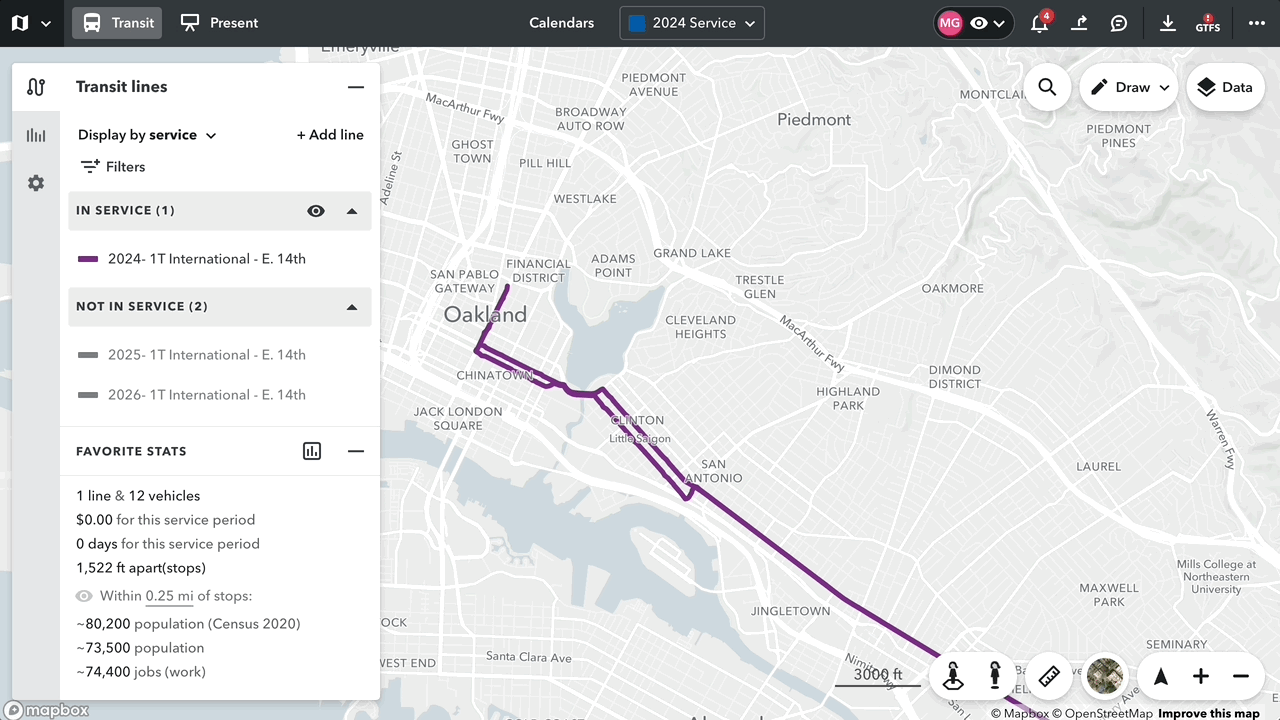Toggle the stops radius eye icon
The width and height of the screenshot is (1280, 720).
pyautogui.click(x=85, y=596)
